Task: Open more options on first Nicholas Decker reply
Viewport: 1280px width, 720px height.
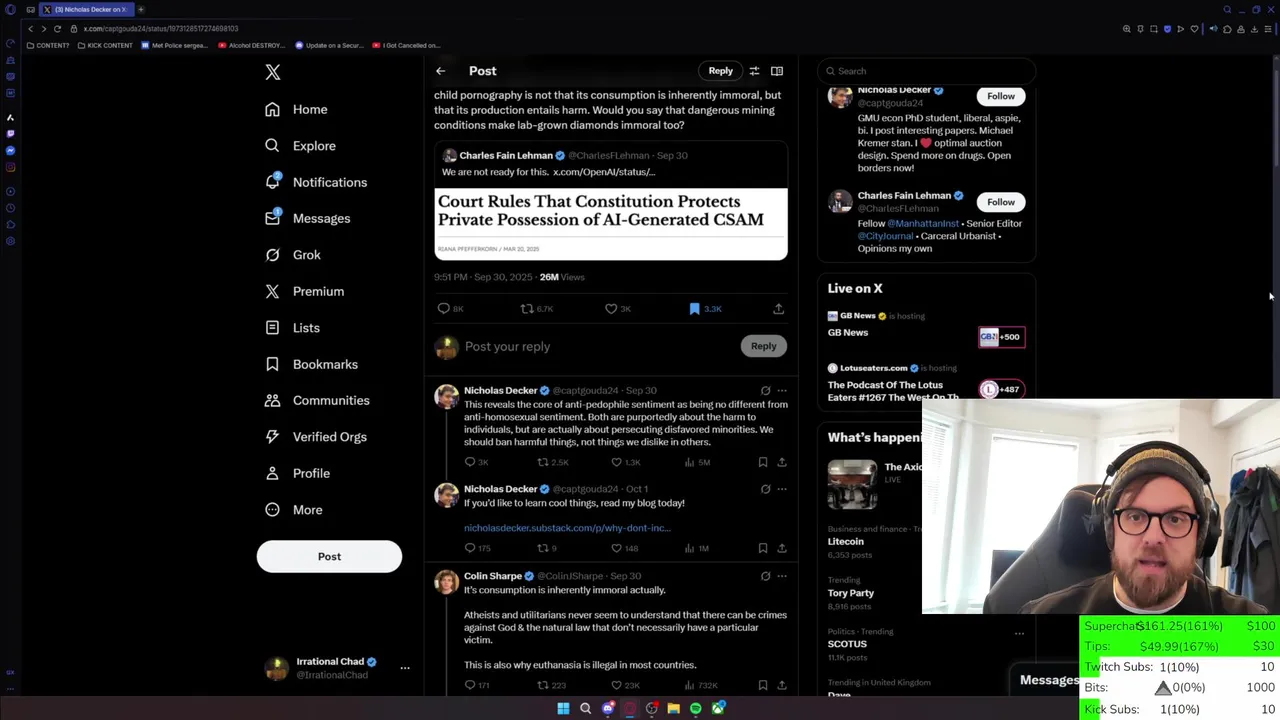Action: 782,391
